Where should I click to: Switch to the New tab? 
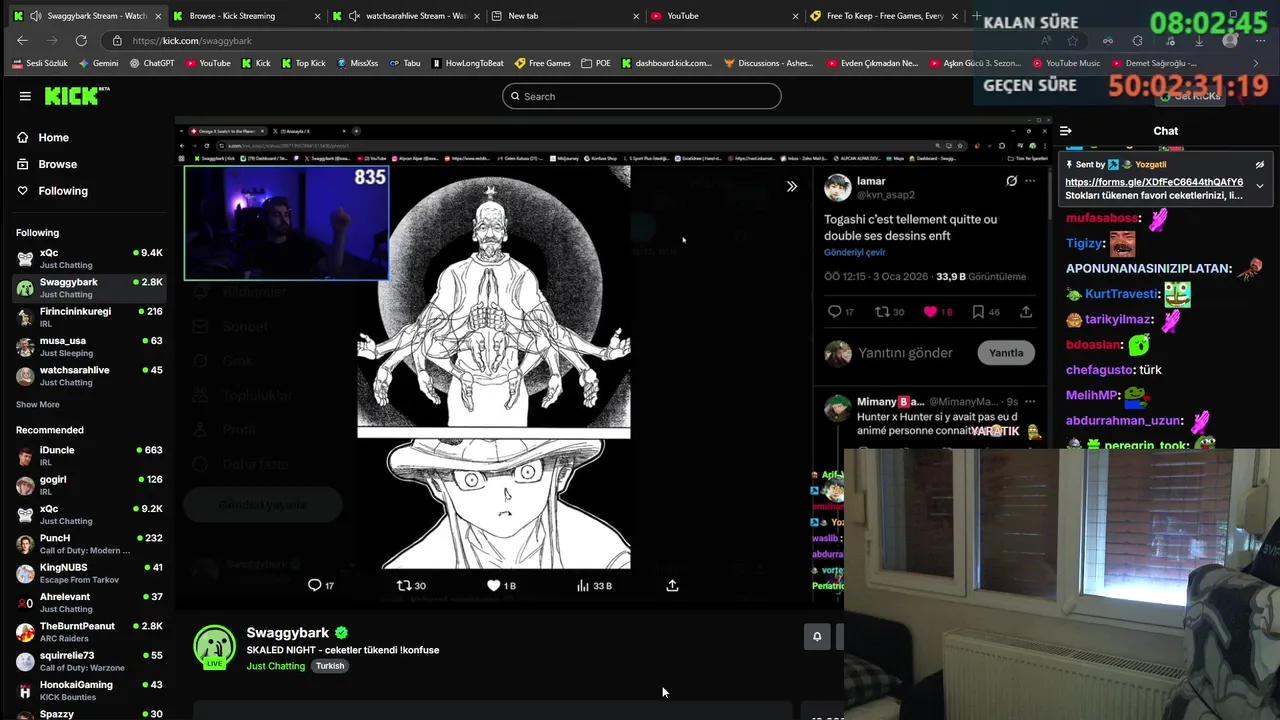[565, 16]
